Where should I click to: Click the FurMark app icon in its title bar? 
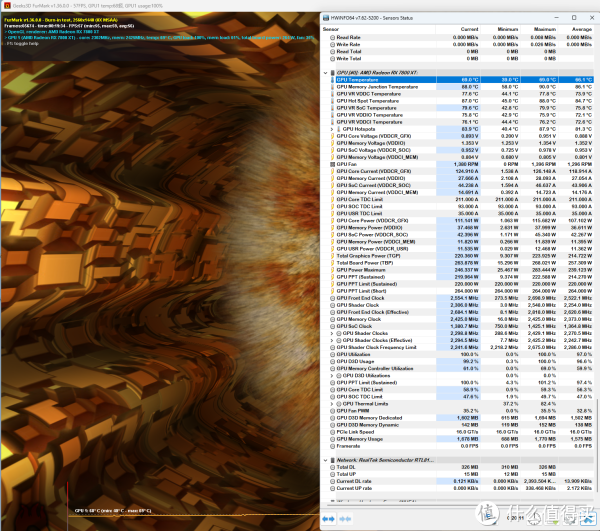coord(7,5)
